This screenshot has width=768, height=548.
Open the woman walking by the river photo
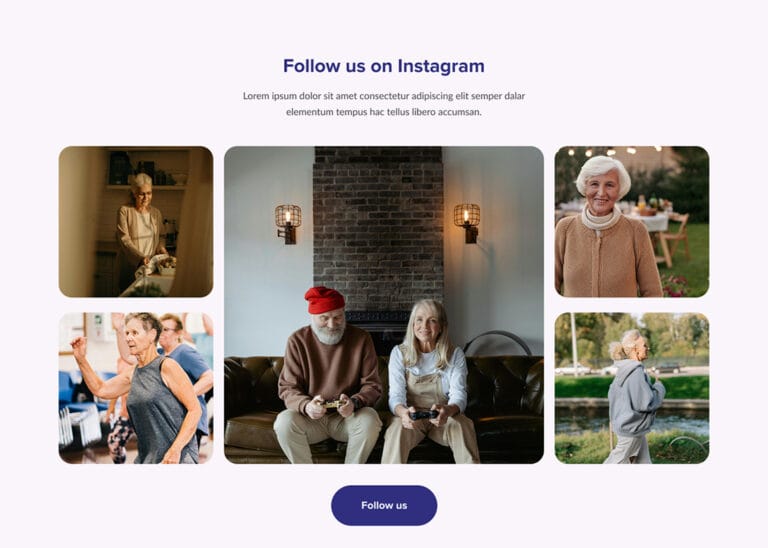pyautogui.click(x=632, y=388)
